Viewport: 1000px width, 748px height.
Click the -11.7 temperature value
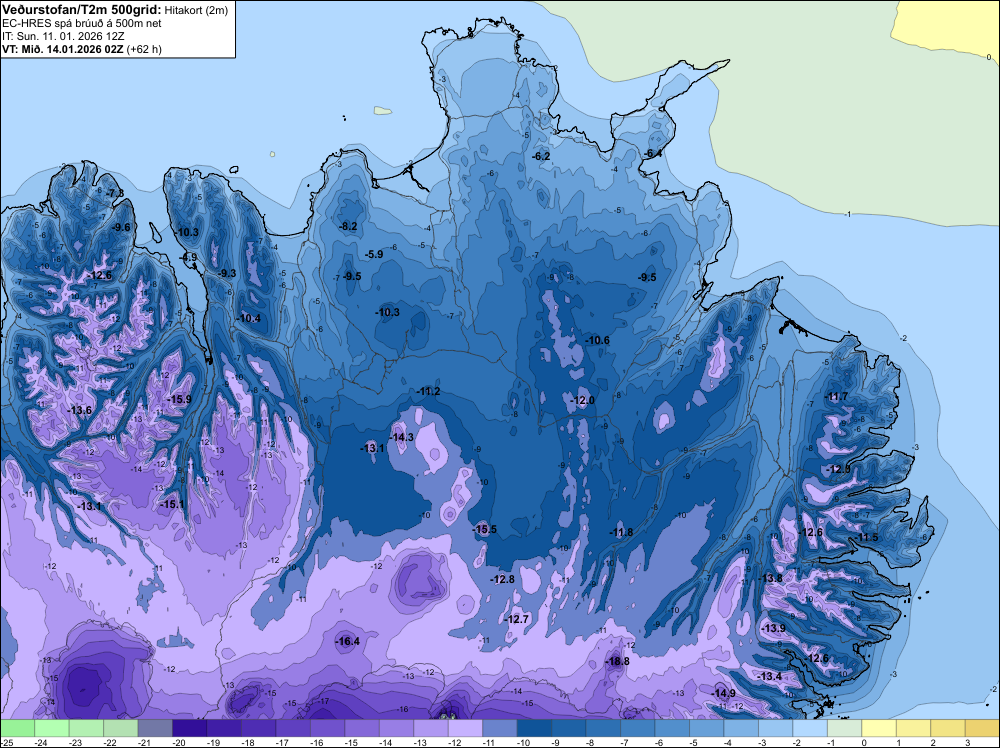837,396
